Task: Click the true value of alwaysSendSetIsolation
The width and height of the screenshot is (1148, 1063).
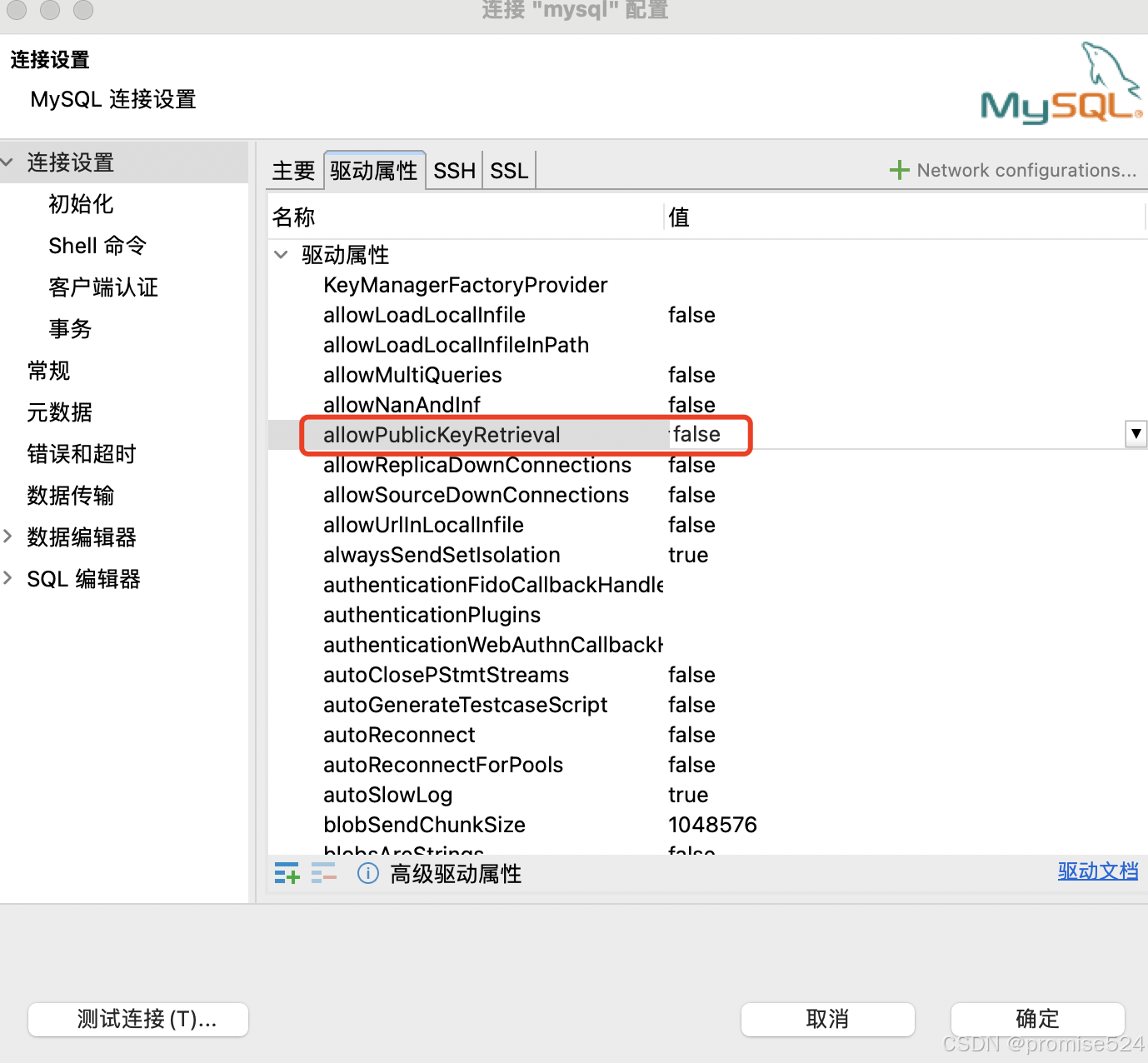Action: (x=688, y=555)
